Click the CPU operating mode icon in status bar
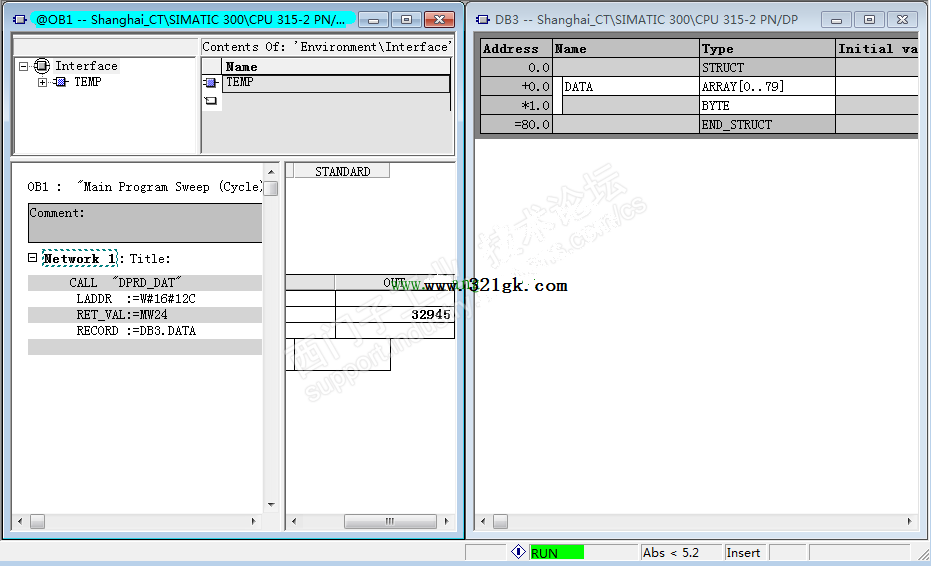This screenshot has height=566, width=931. pos(518,552)
